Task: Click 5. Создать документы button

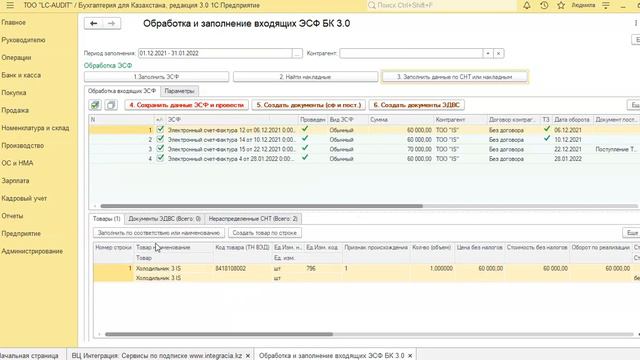Action: pos(309,105)
